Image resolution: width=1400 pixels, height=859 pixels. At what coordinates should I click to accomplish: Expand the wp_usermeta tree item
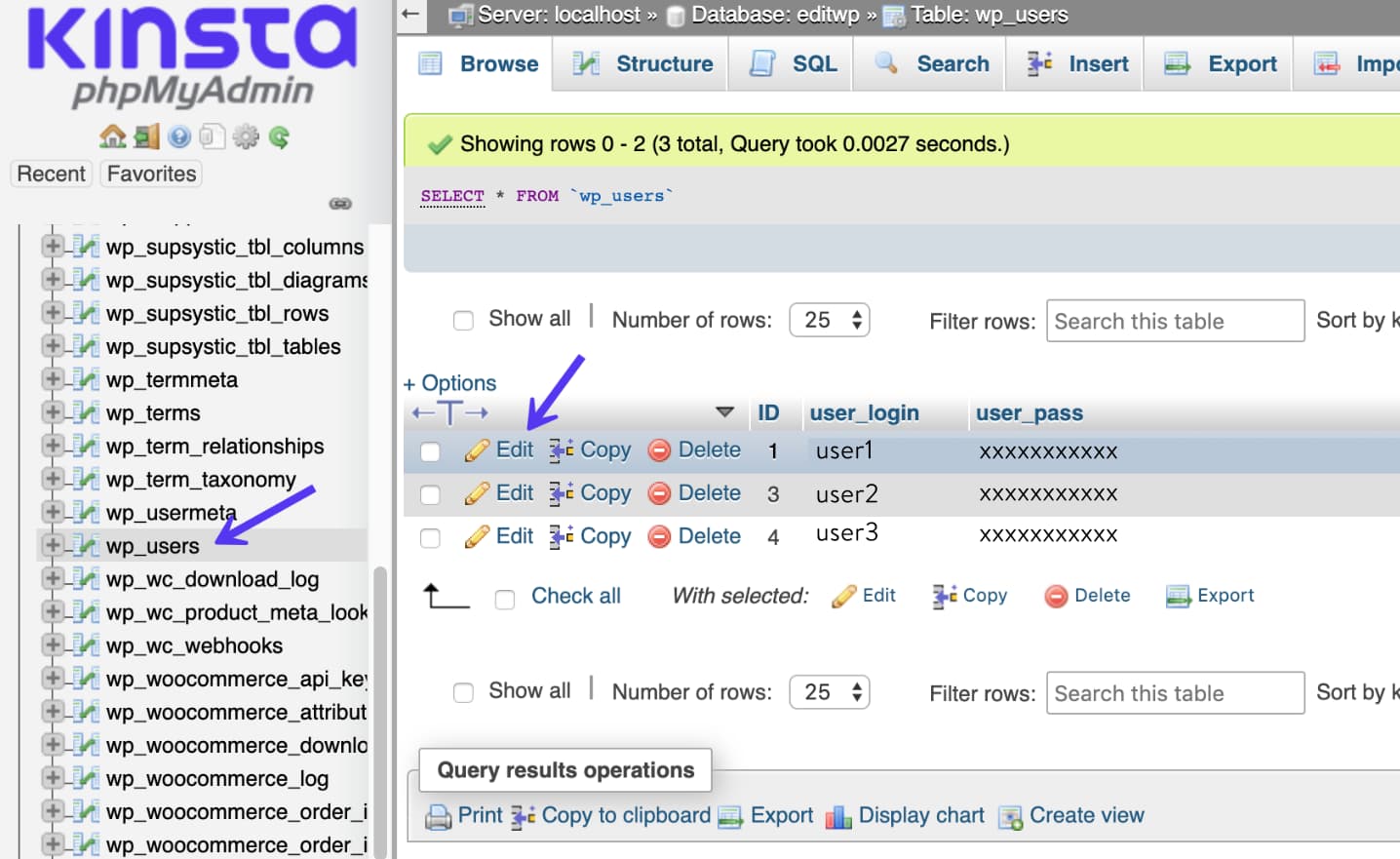(54, 512)
